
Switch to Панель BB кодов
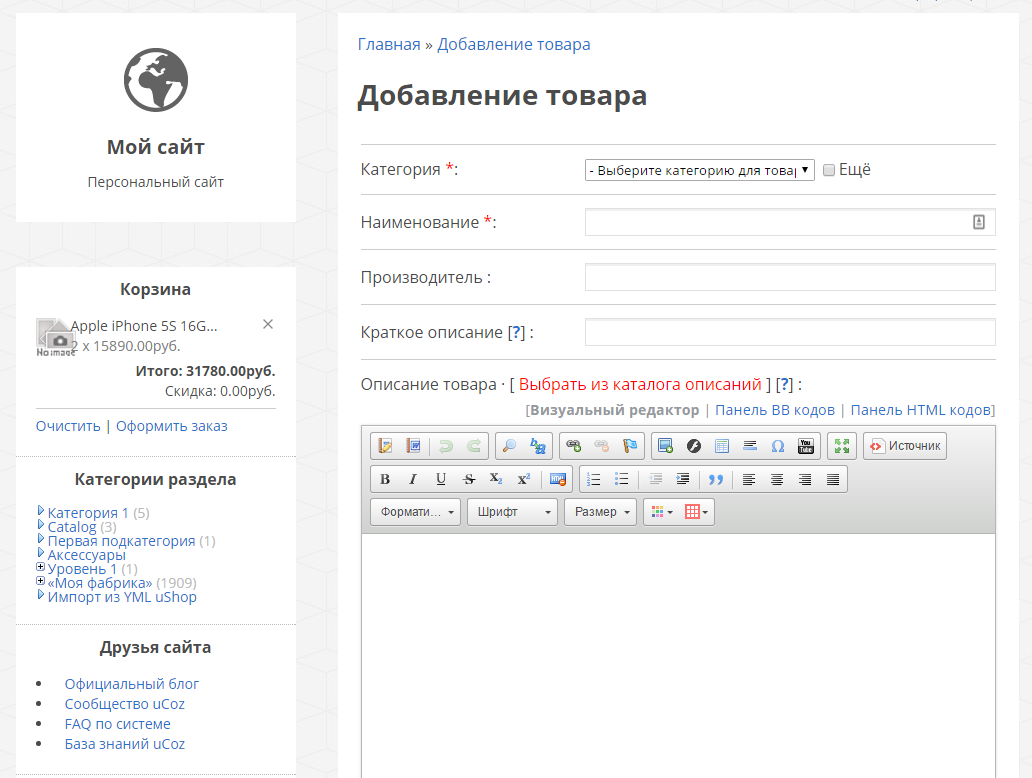[x=774, y=410]
